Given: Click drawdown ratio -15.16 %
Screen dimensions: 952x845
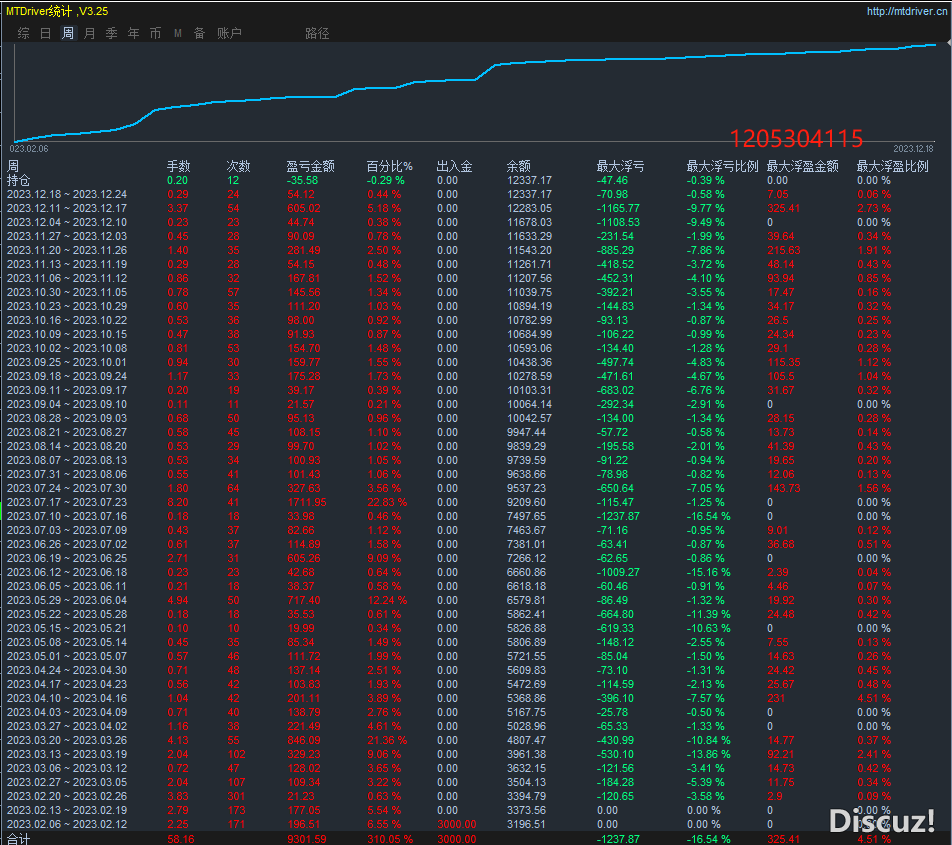Looking at the screenshot, I should click(709, 572).
